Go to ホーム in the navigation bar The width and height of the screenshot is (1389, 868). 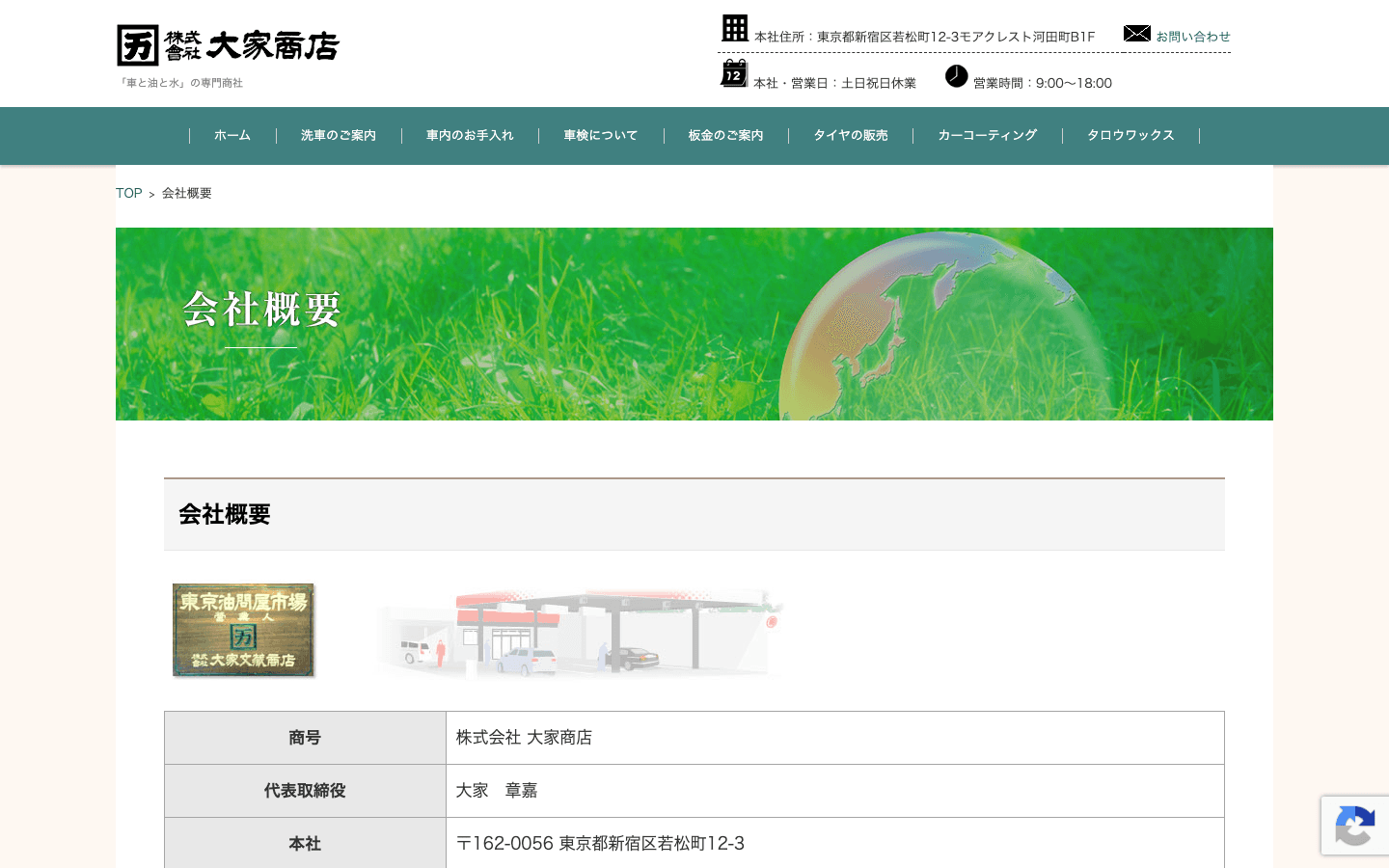pos(232,136)
